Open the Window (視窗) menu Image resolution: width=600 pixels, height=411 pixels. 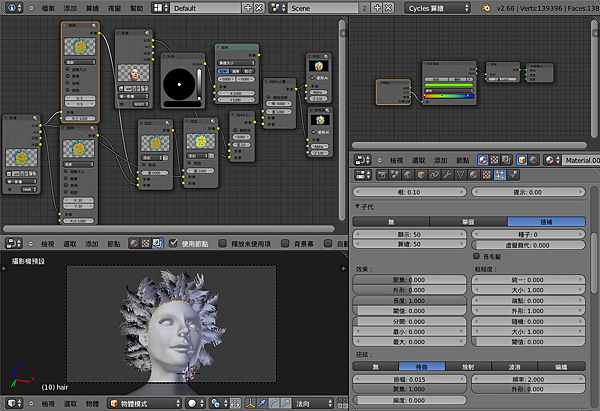(x=115, y=8)
